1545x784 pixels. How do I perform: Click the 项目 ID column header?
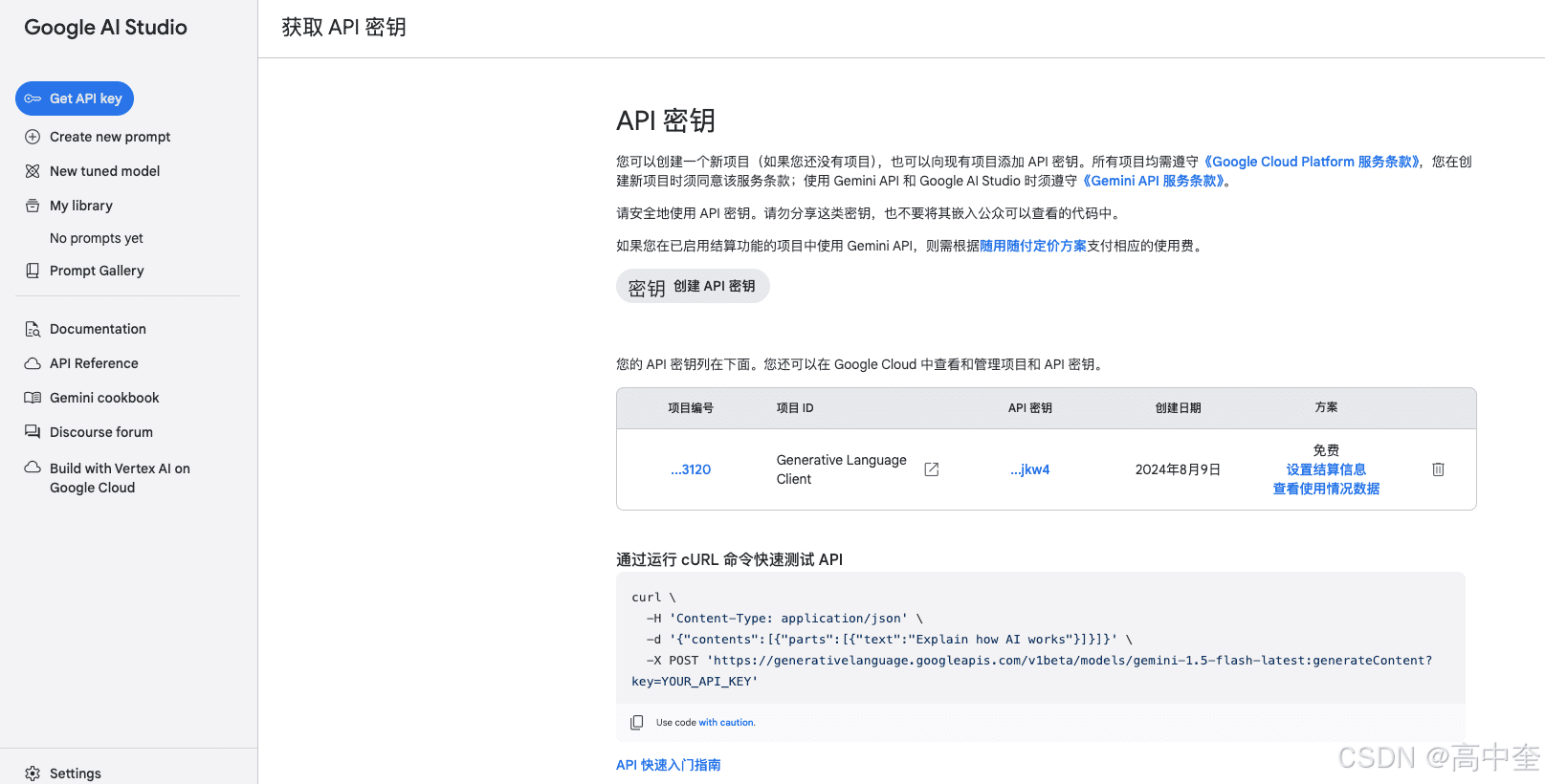pyautogui.click(x=795, y=408)
